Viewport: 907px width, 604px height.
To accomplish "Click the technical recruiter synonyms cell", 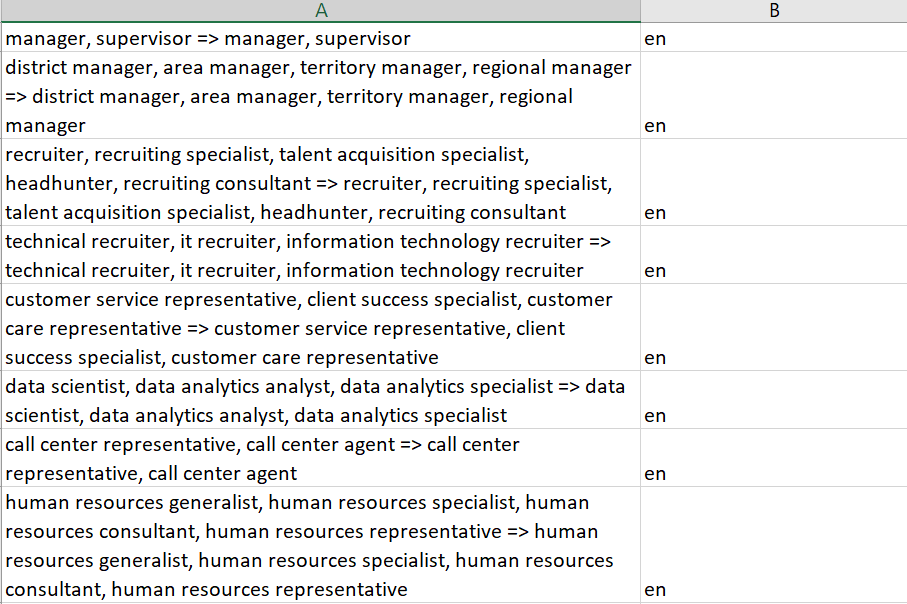I will point(320,255).
